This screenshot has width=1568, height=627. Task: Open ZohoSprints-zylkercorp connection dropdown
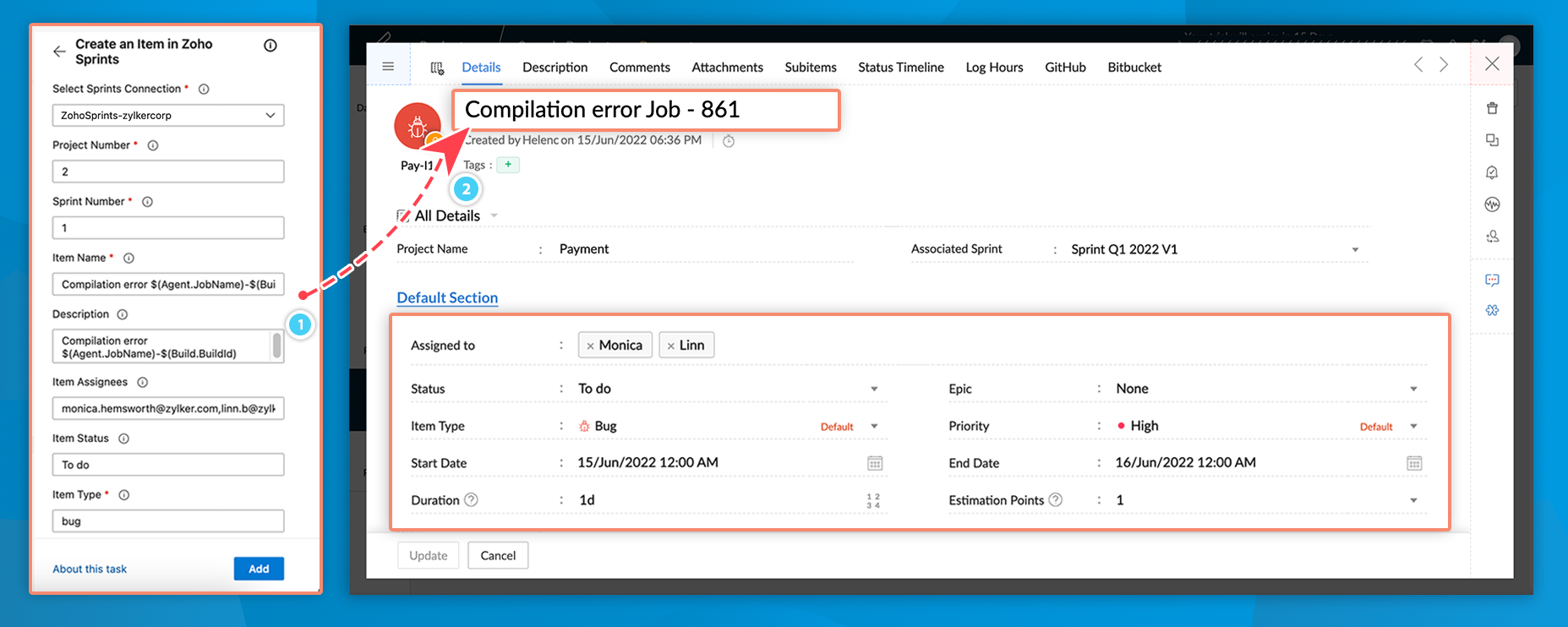click(x=168, y=115)
